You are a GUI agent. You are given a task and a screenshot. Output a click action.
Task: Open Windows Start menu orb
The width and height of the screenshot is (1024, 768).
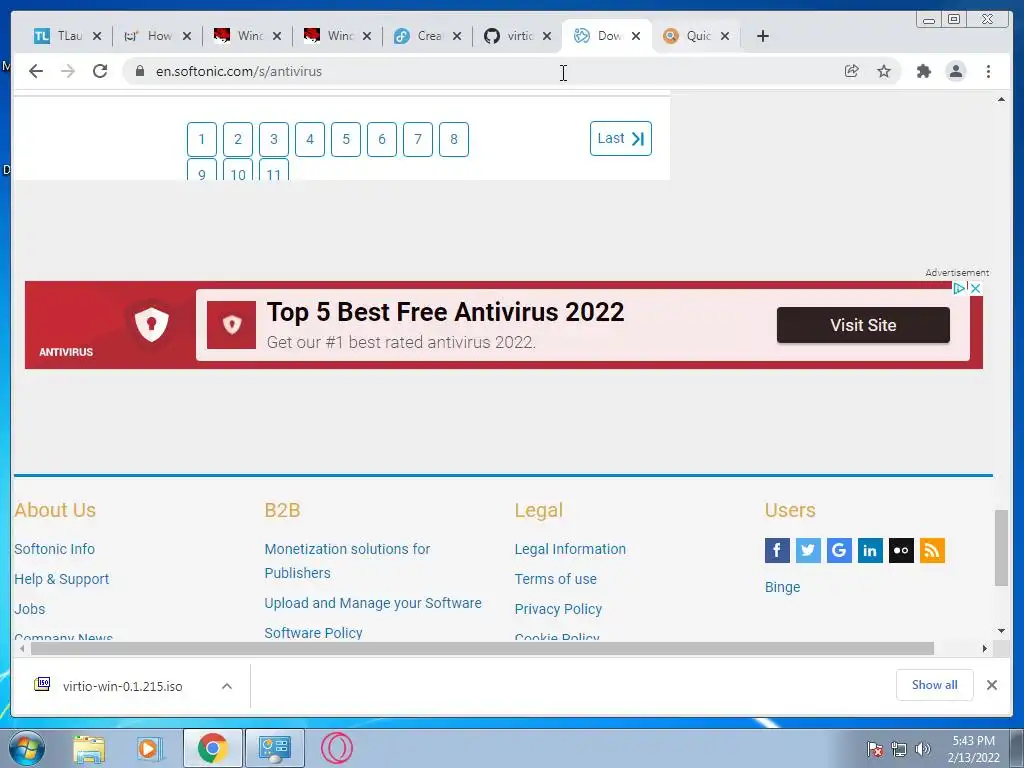click(27, 748)
